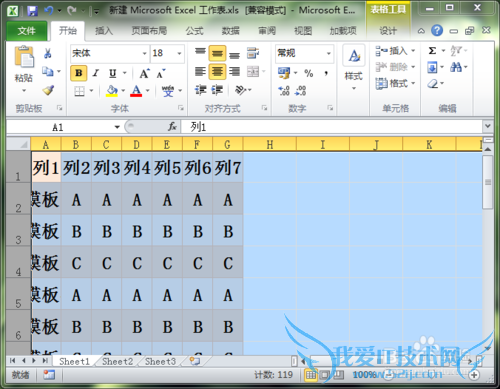Click the Borders icon
This screenshot has width=500, height=389.
click(x=79, y=91)
